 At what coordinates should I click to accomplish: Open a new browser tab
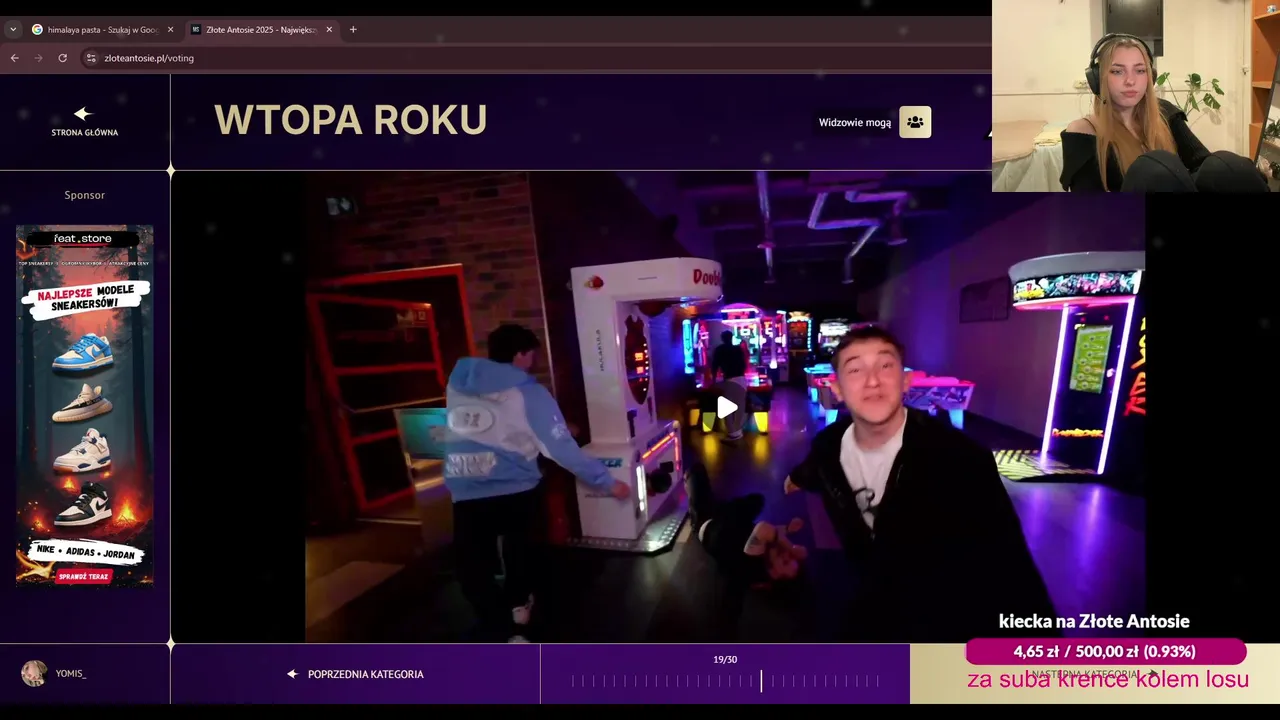(353, 30)
